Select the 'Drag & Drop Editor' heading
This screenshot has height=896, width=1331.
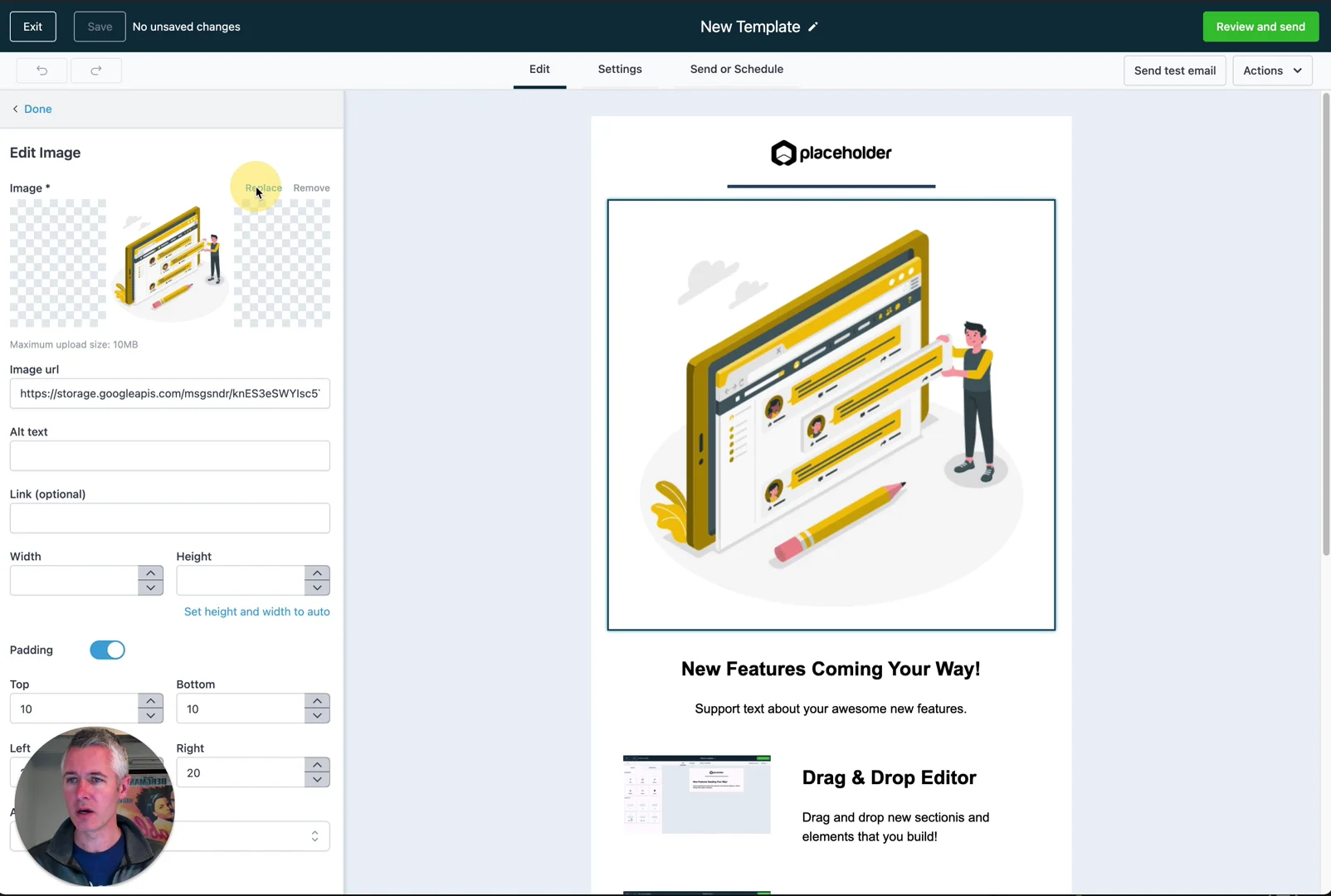tap(889, 777)
